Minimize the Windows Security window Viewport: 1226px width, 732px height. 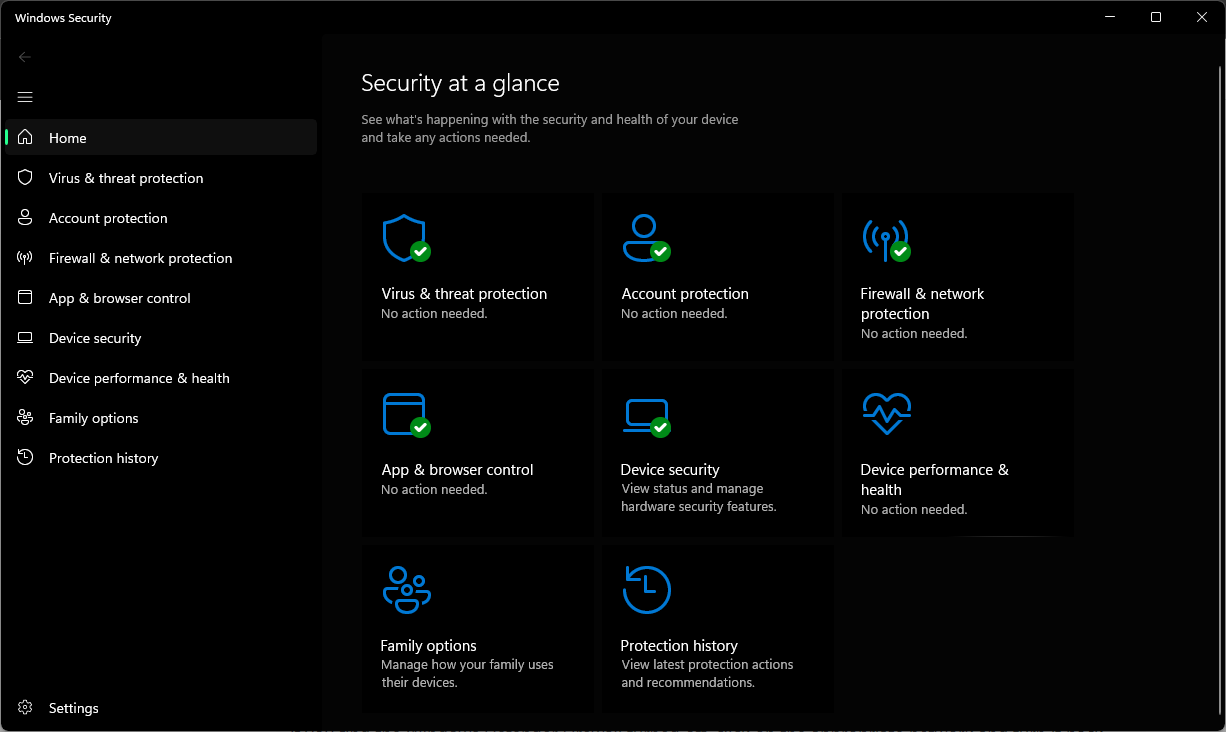tap(1110, 17)
